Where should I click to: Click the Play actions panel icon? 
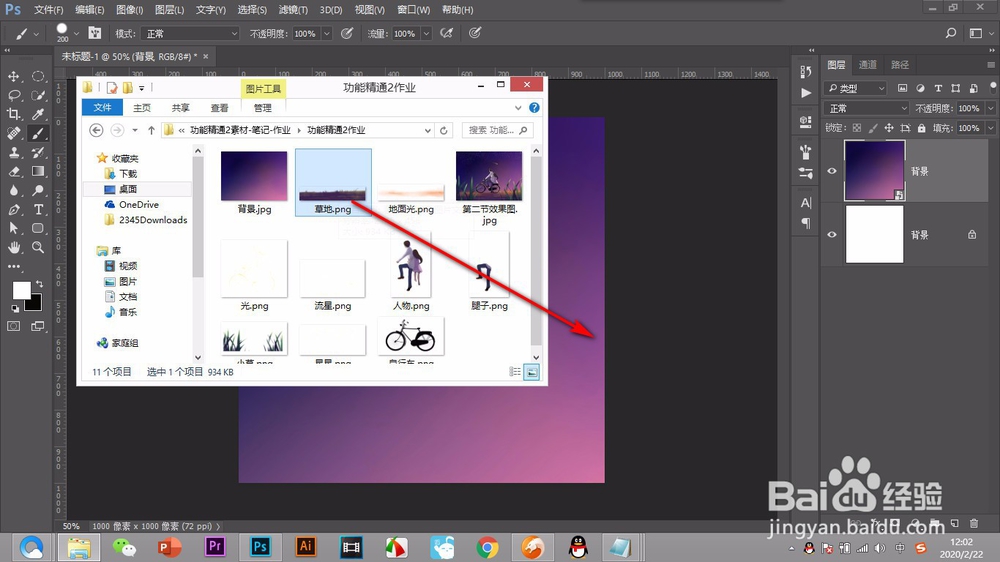(806, 93)
